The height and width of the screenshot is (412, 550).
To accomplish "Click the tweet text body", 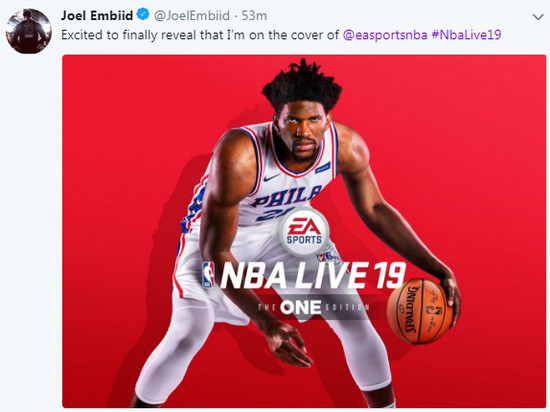I will tap(281, 35).
